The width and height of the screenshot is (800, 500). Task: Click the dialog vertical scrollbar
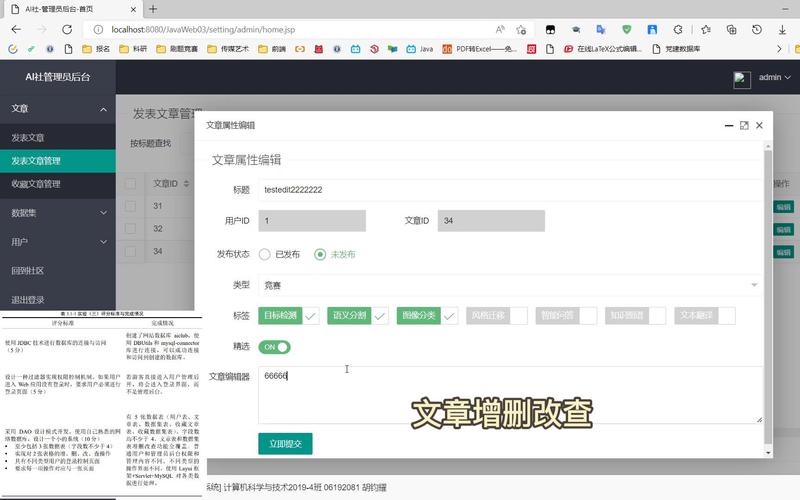pyautogui.click(x=767, y=296)
